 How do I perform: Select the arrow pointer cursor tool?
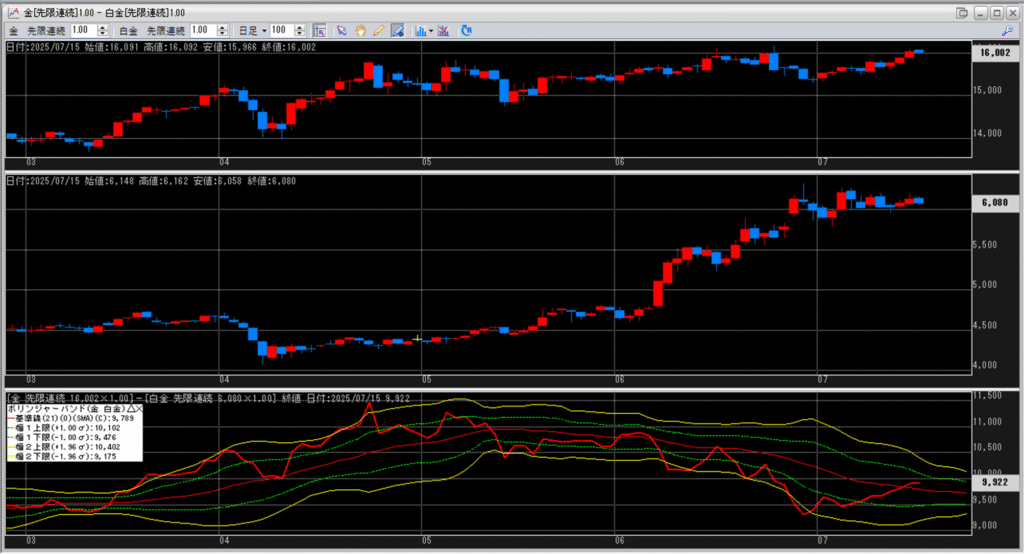tap(341, 30)
